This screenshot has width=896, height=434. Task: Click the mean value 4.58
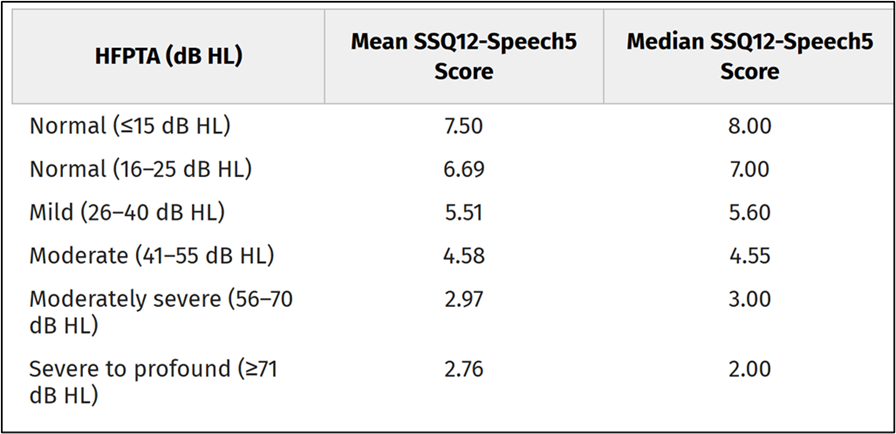[463, 256]
